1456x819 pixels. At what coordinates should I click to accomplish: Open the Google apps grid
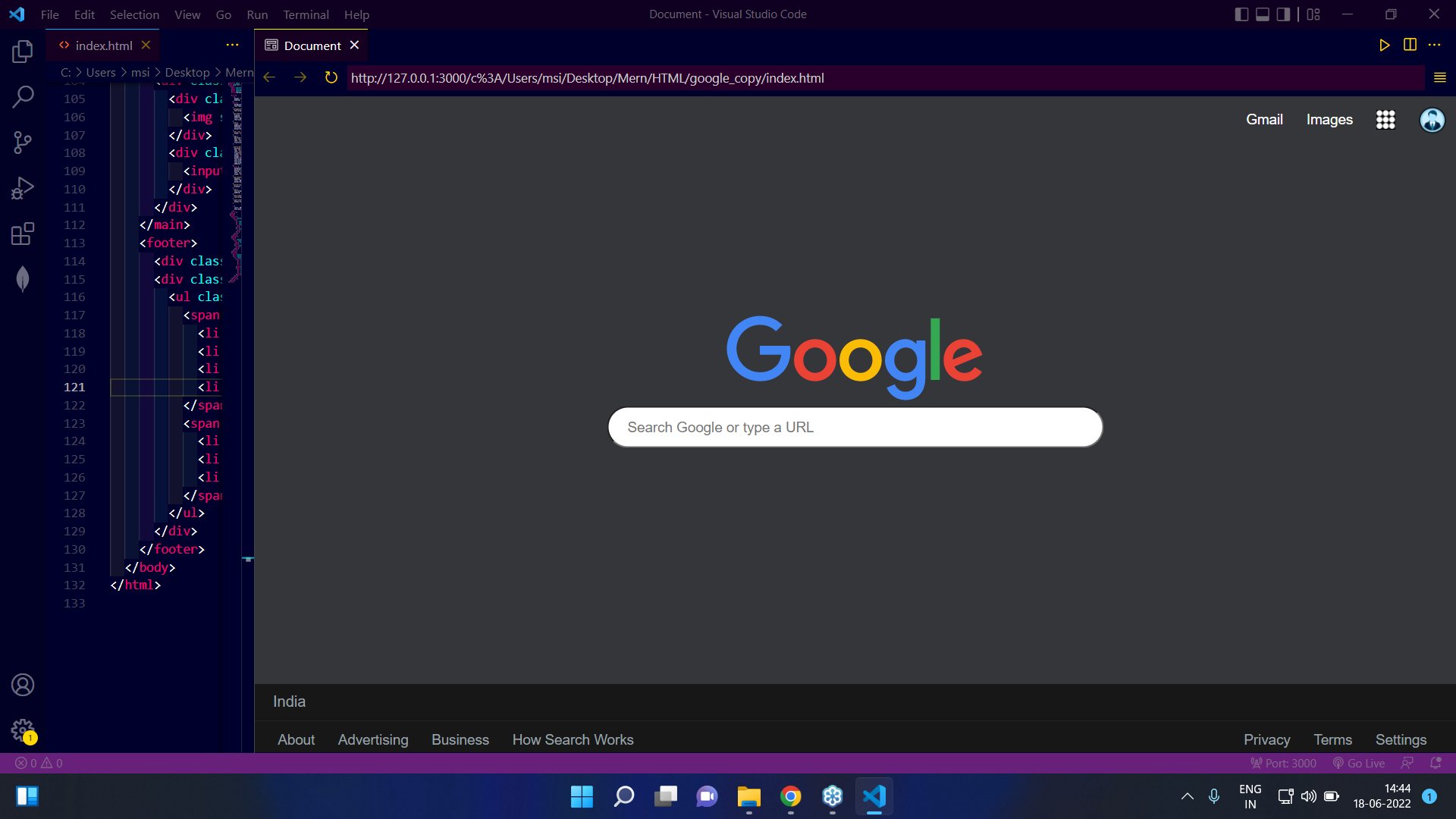click(x=1385, y=119)
